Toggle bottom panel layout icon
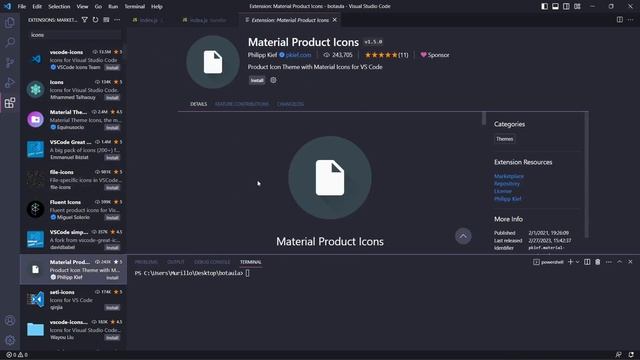This screenshot has width=640, height=360. coord(556,6)
